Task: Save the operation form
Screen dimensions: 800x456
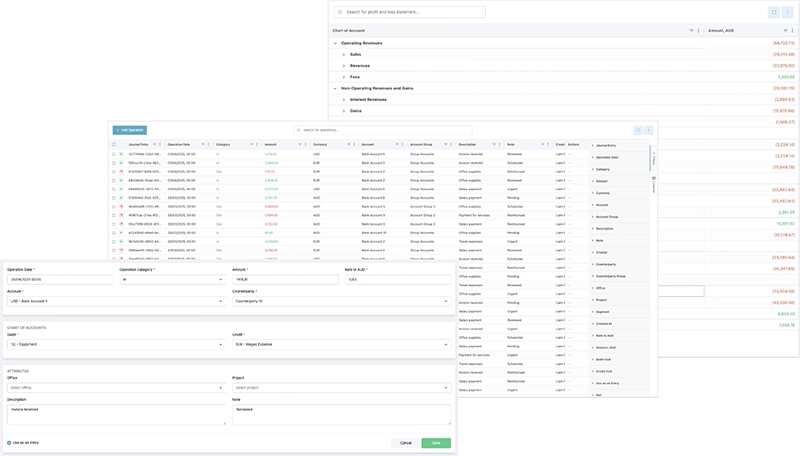Action: point(436,443)
